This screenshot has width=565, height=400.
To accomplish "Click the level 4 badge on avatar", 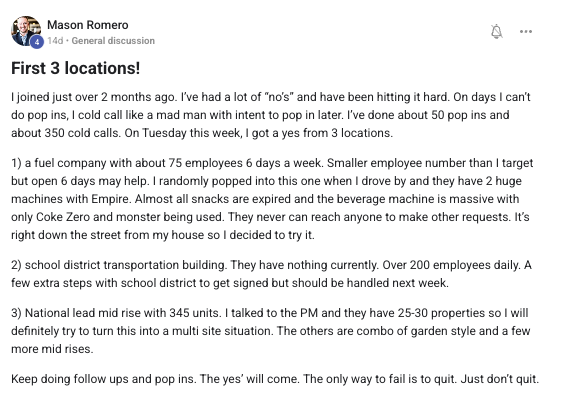I will tap(37, 42).
